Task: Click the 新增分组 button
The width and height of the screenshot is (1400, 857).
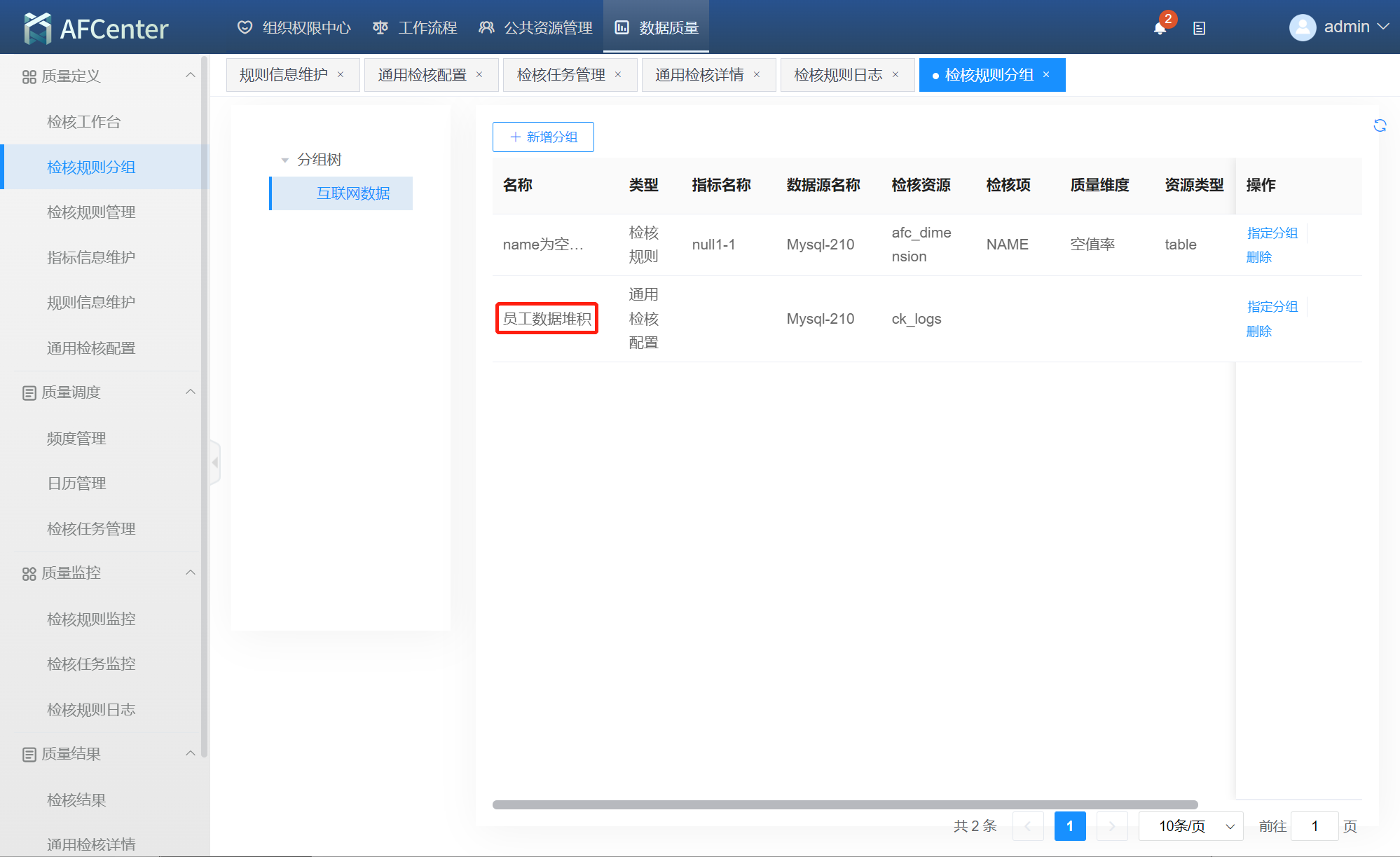Action: [x=543, y=137]
